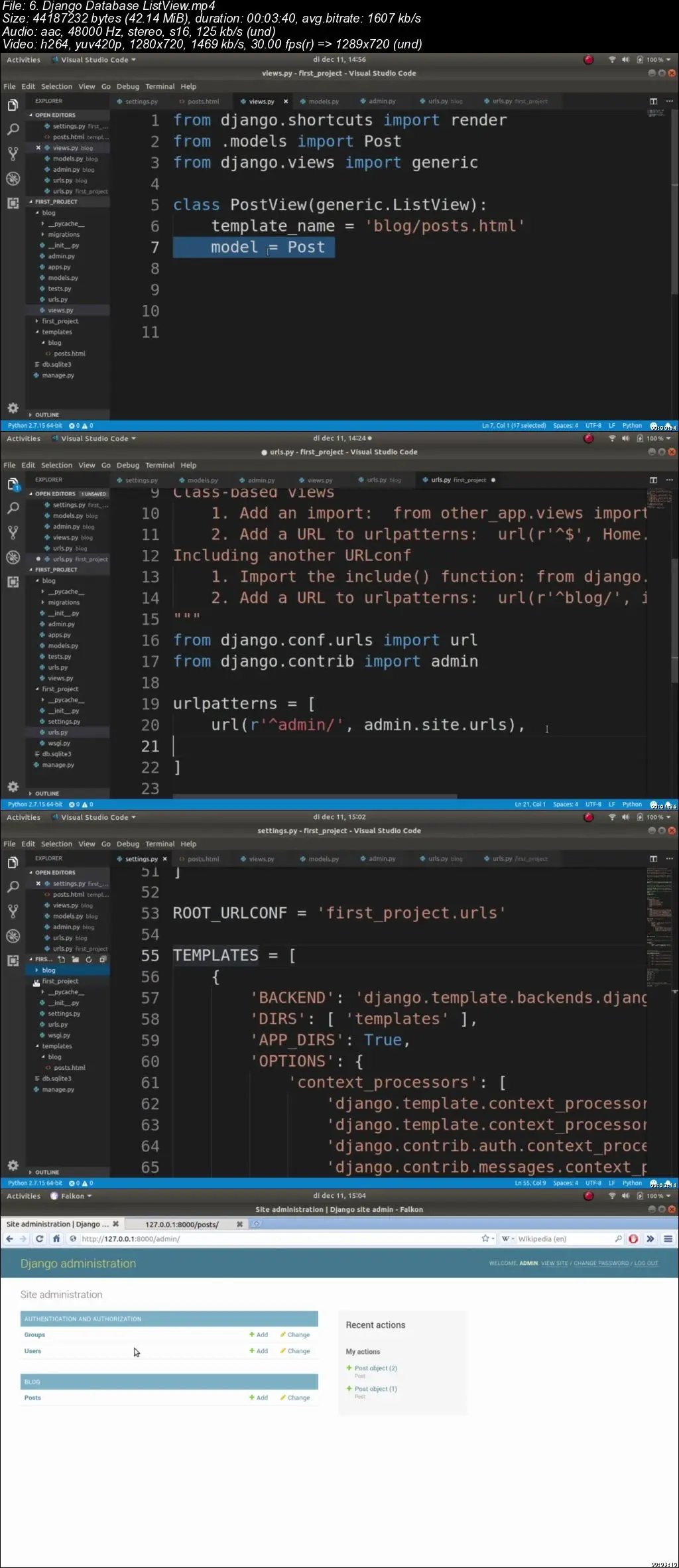Reload the page in Falkon
This screenshot has height=1568, width=679.
coord(39,1238)
